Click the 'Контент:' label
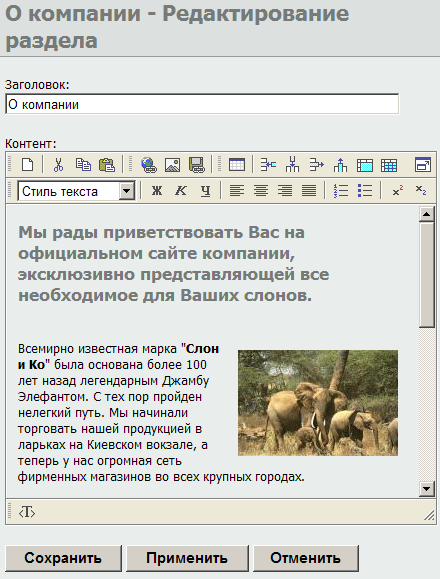 tap(31, 143)
